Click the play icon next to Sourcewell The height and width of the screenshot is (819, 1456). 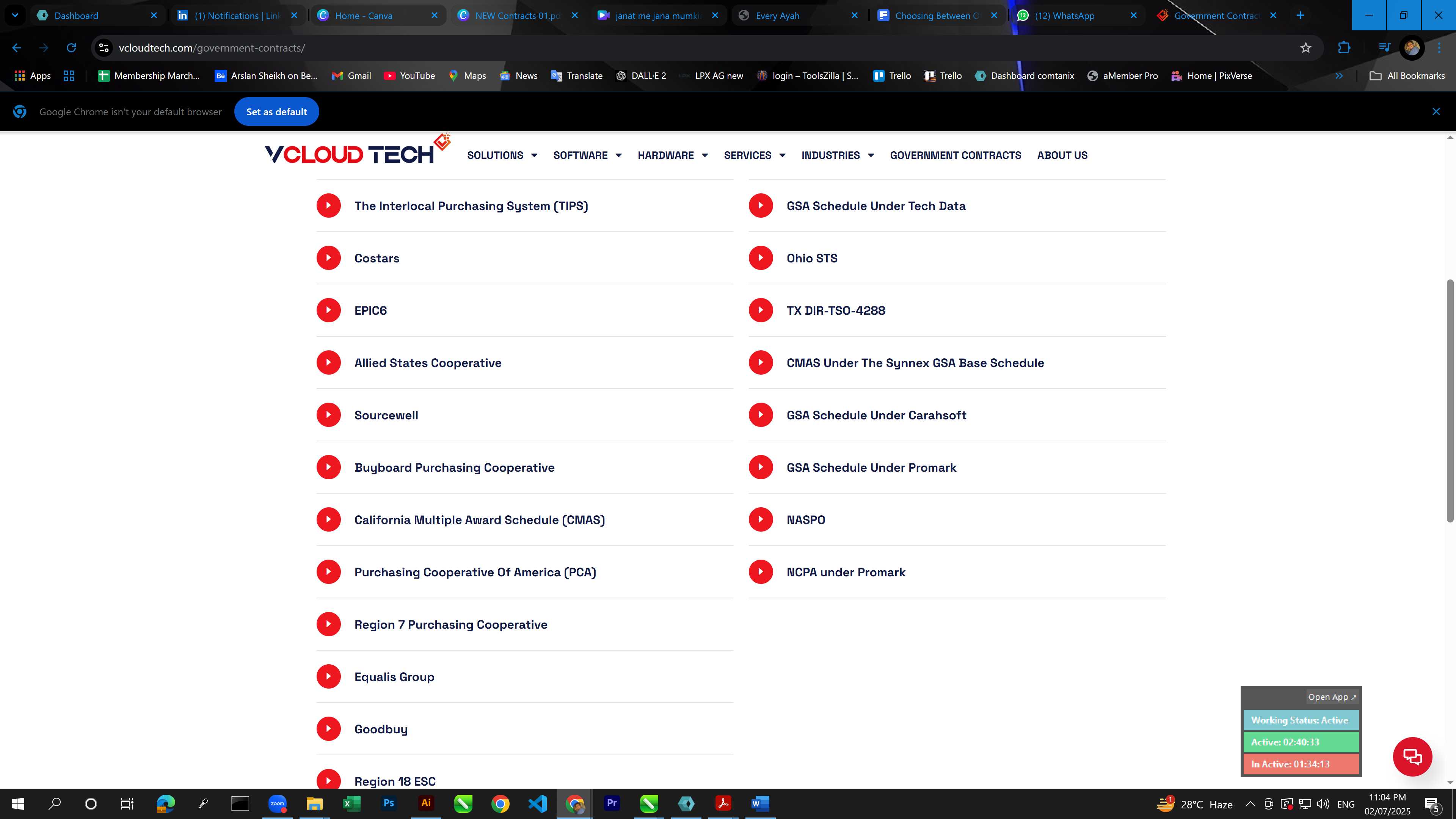(328, 415)
